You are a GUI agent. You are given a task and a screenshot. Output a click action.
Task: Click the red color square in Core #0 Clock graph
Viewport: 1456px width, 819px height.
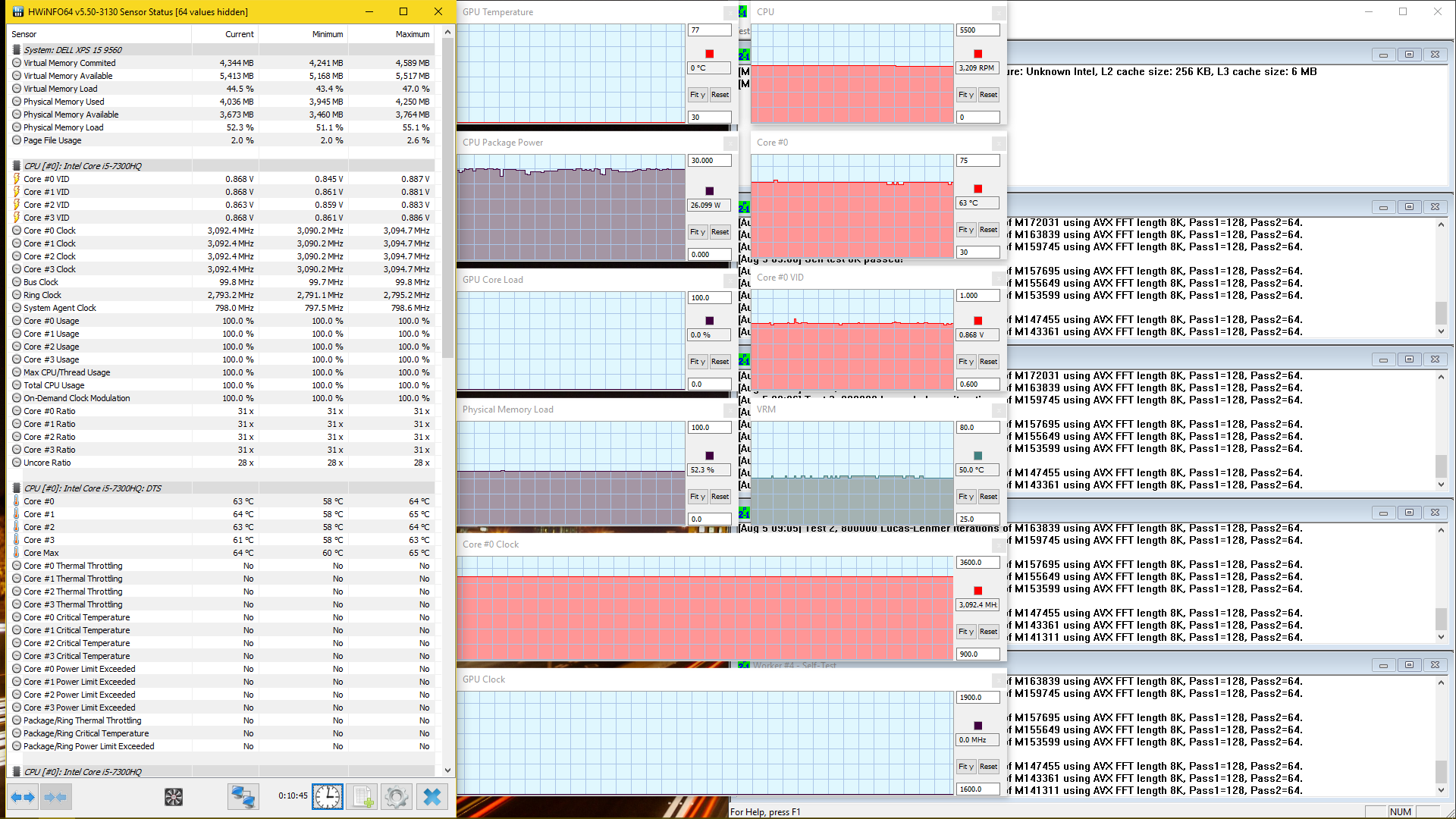(978, 591)
